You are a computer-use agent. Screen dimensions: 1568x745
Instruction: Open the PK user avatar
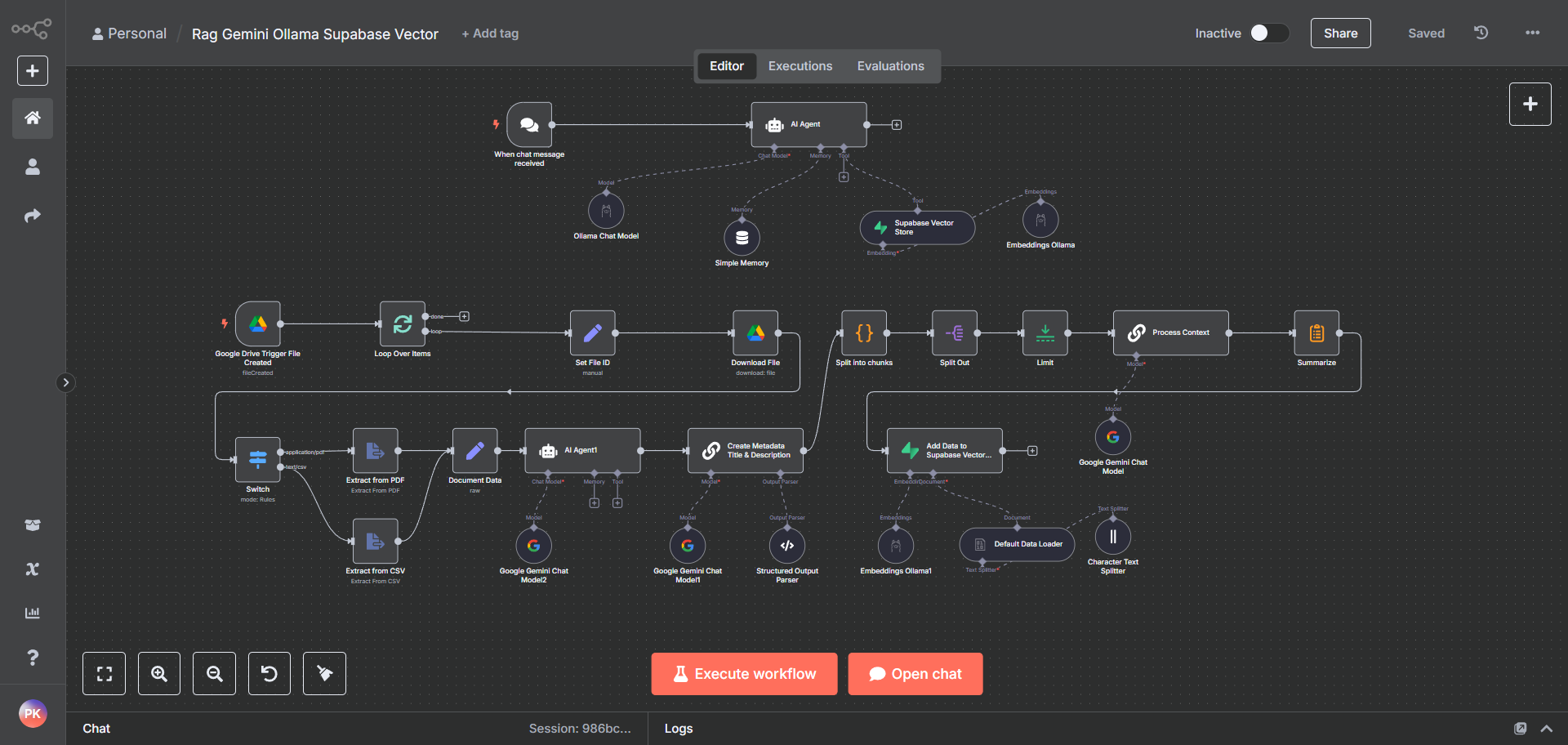(x=33, y=713)
